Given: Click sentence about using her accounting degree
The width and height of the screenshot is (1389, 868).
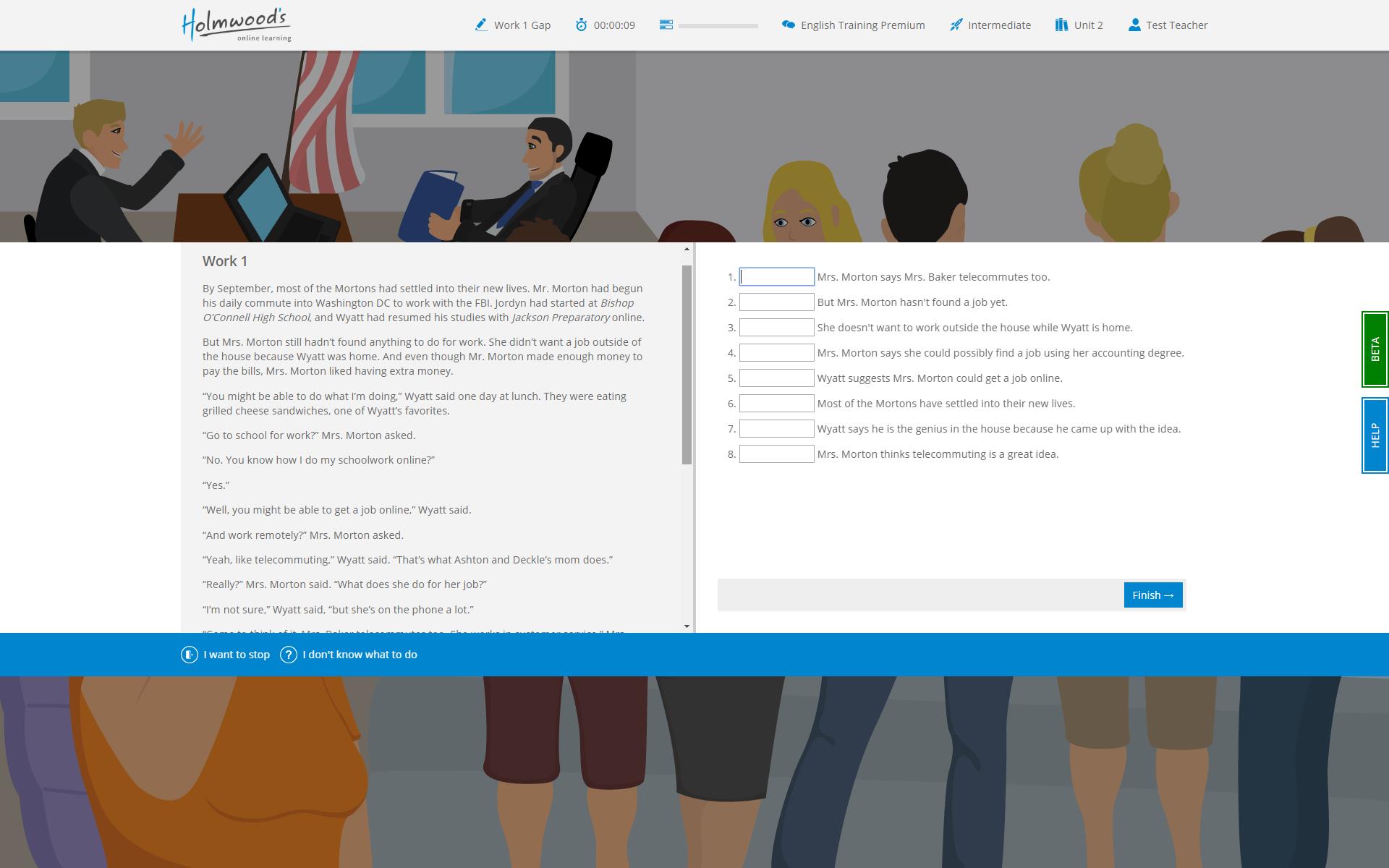Looking at the screenshot, I should [1001, 353].
